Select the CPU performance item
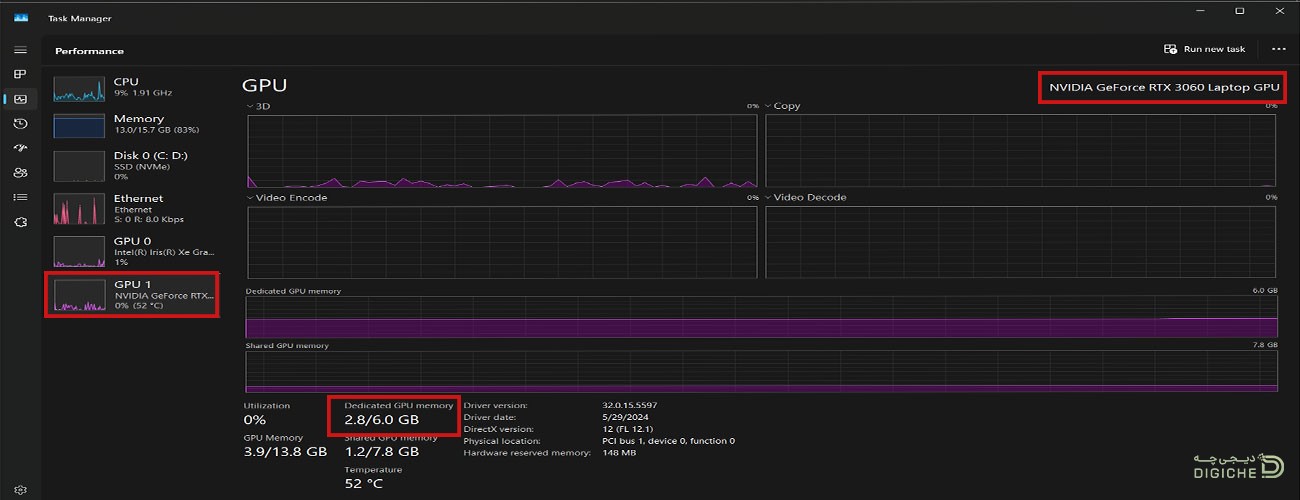The height and width of the screenshot is (500, 1300). [x=133, y=87]
